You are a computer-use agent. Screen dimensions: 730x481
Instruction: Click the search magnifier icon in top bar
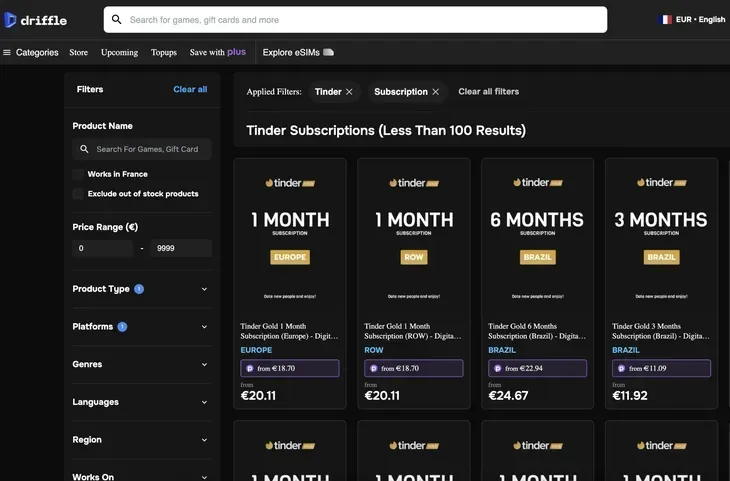point(116,20)
